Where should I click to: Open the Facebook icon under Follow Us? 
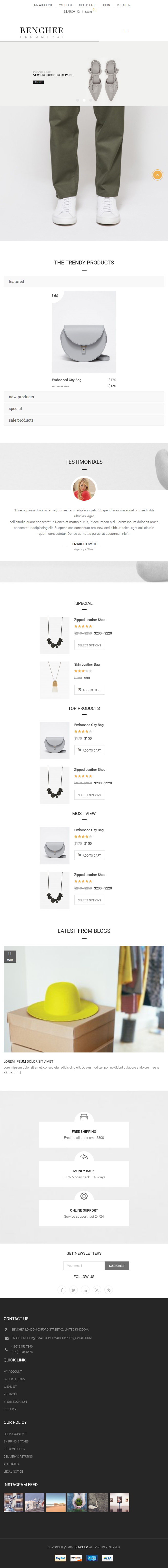tap(62, 1290)
